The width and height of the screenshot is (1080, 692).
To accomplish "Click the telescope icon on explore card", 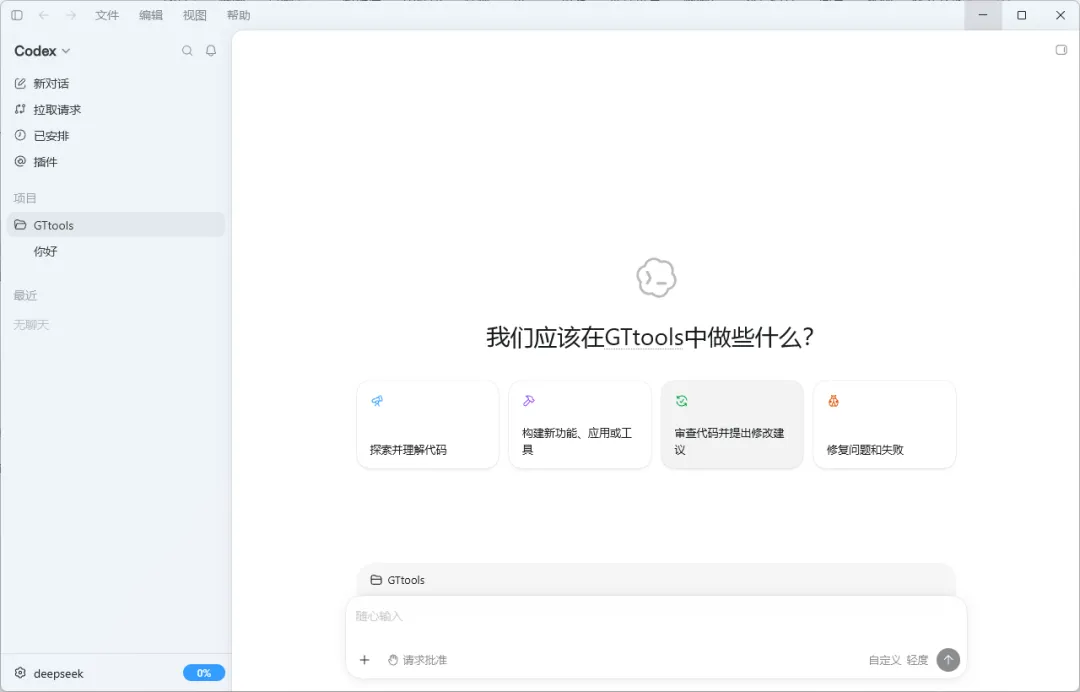I will [x=377, y=401].
